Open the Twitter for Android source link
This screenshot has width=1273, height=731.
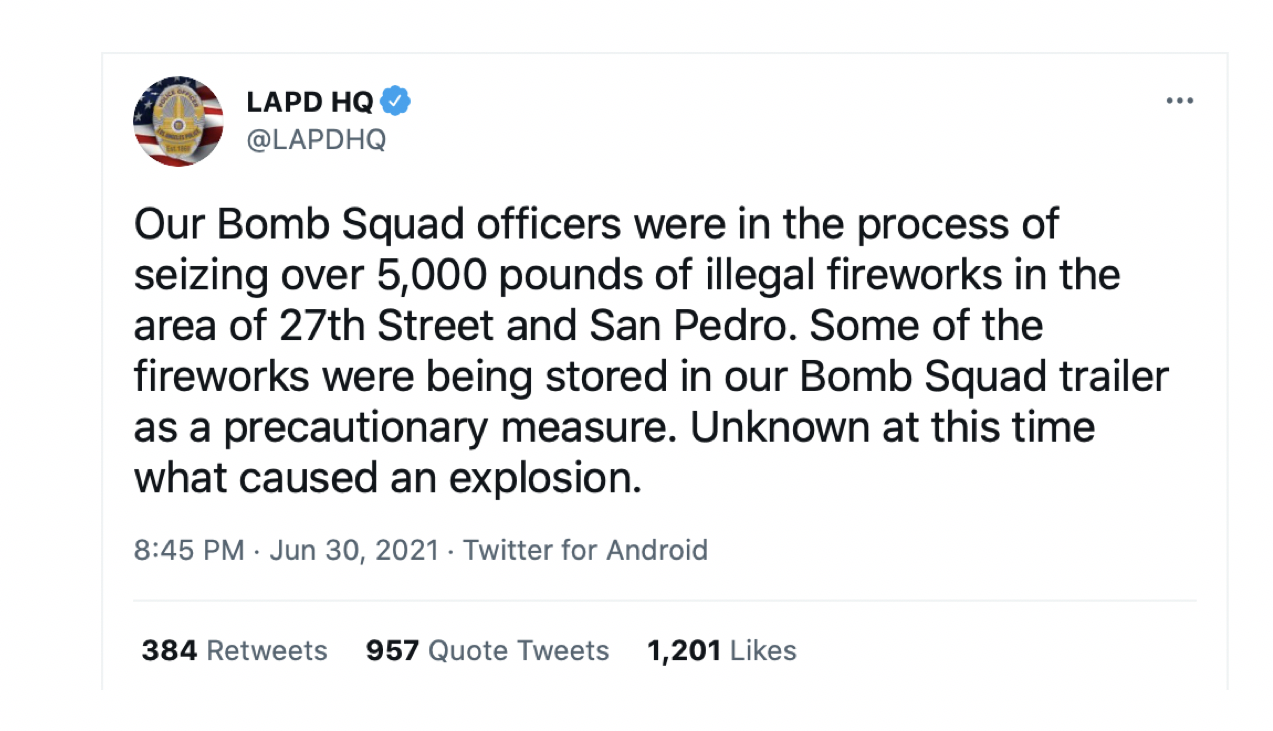[584, 550]
